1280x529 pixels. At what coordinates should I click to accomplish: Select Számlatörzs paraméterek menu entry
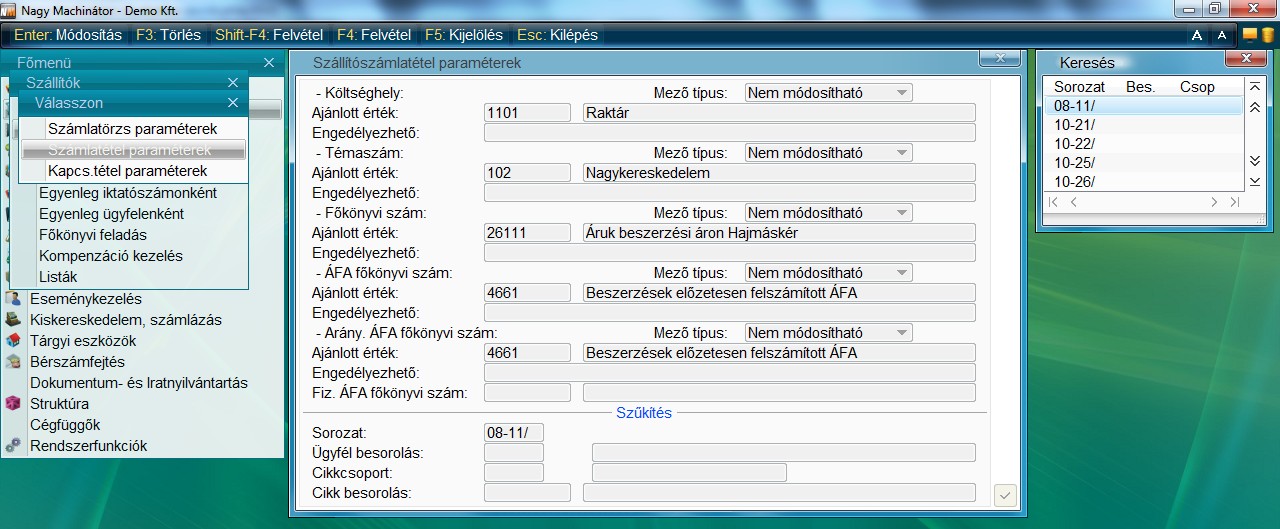[132, 129]
